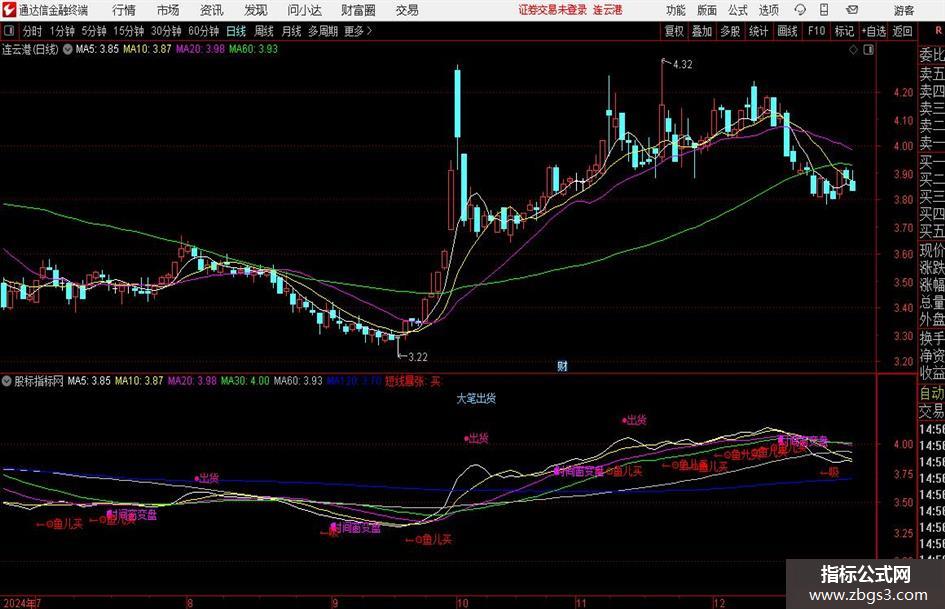Switch to the 30分钟 period tab

click(x=166, y=31)
